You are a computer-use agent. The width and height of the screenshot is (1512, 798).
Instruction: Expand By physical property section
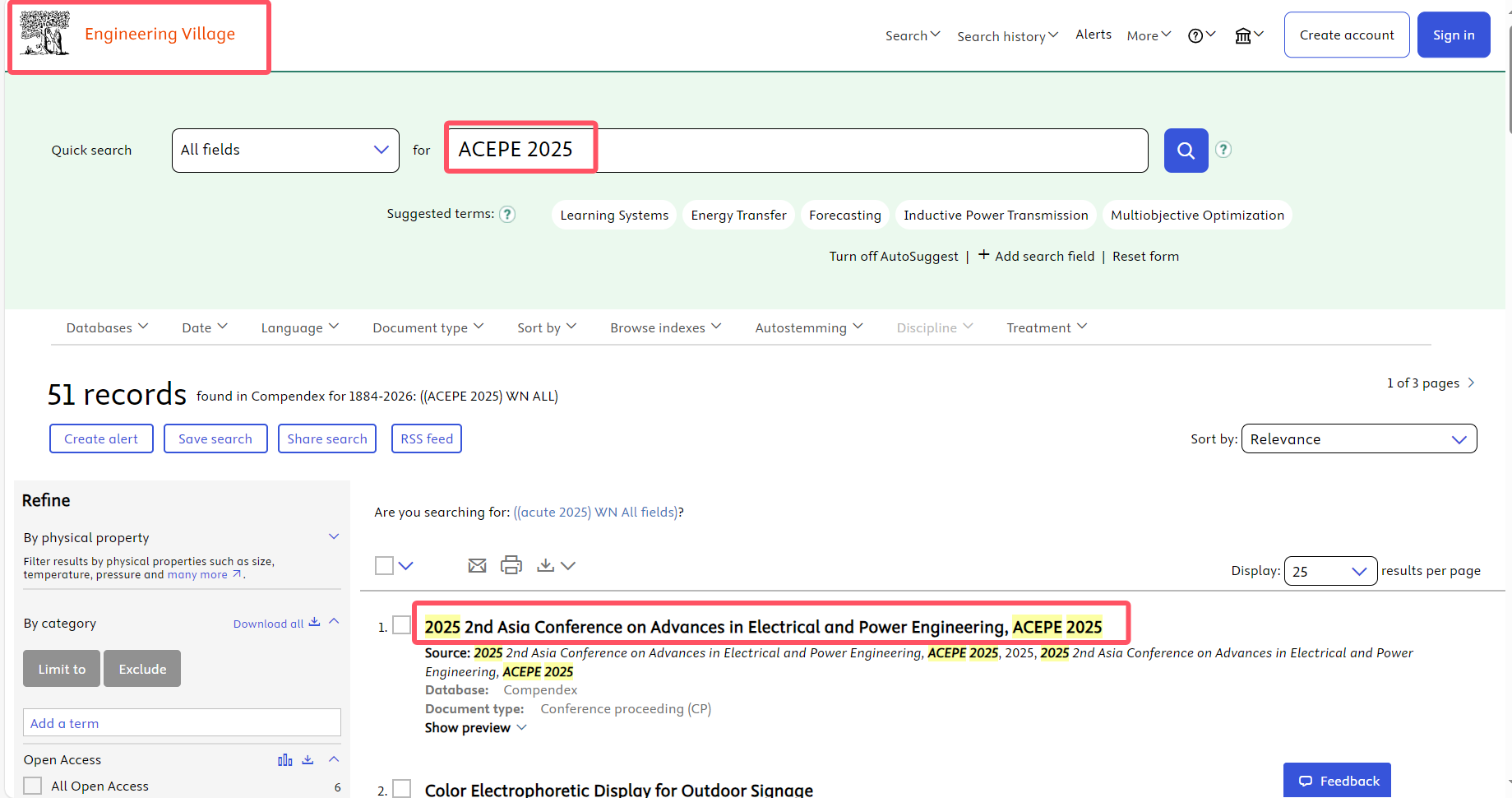334,536
